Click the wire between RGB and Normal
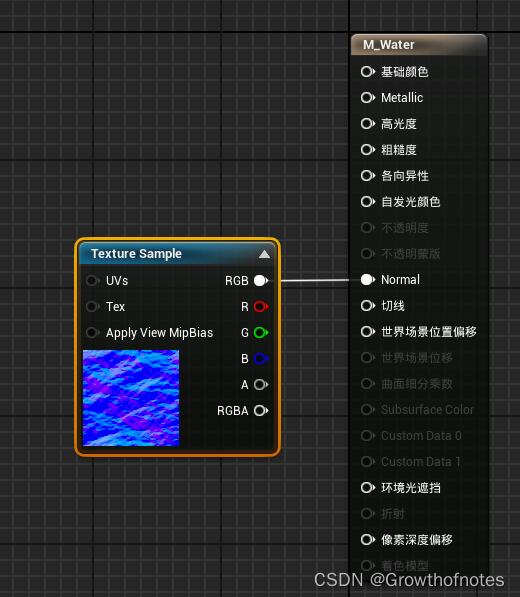Screen dimensions: 520x597 tap(315, 281)
